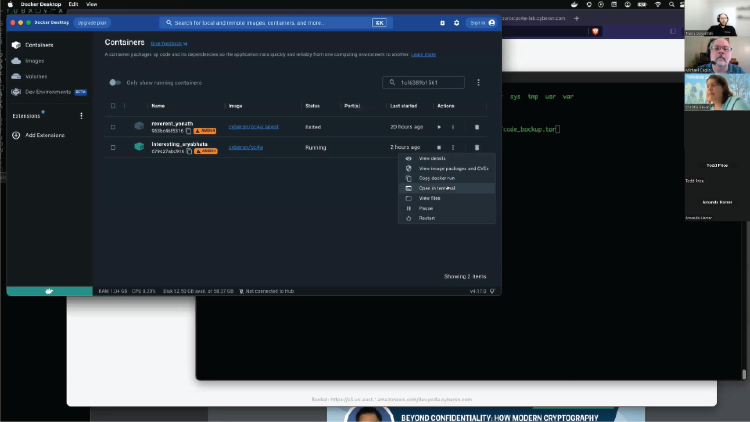Click the top participant video thumbnail
Image resolution: width=750 pixels, height=422 pixels.
point(717,18)
